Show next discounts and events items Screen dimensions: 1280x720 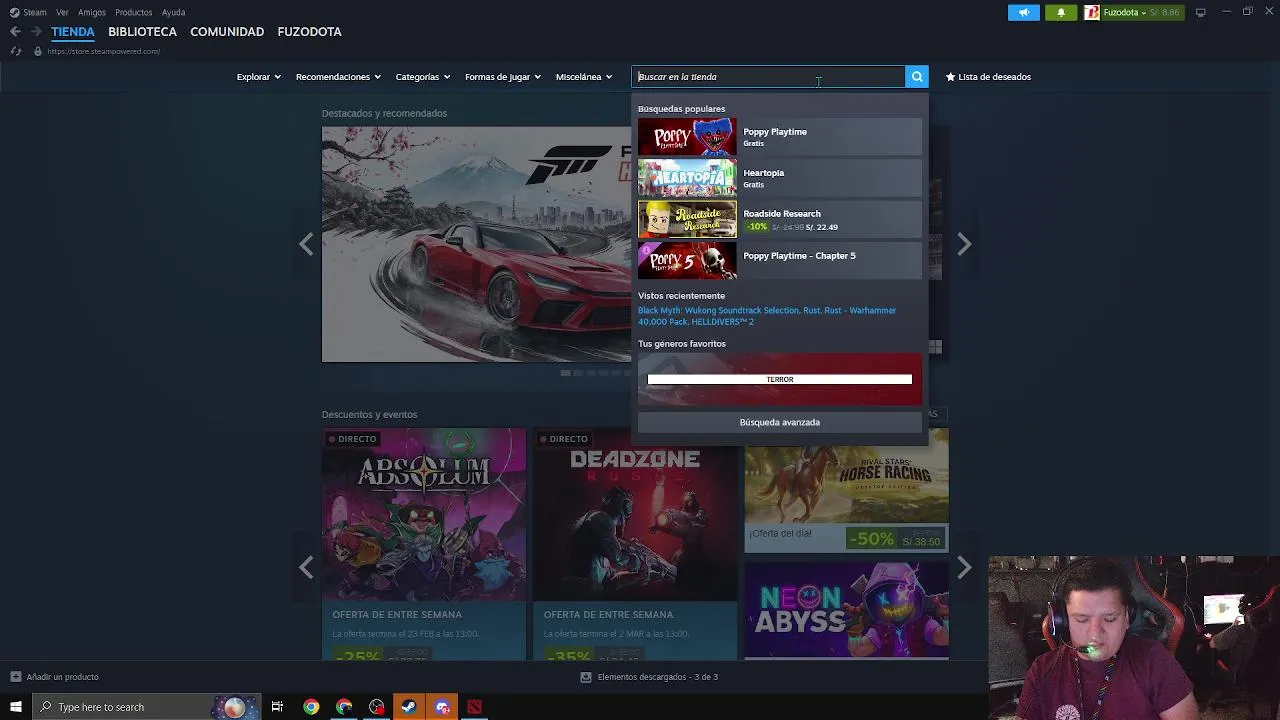point(964,567)
